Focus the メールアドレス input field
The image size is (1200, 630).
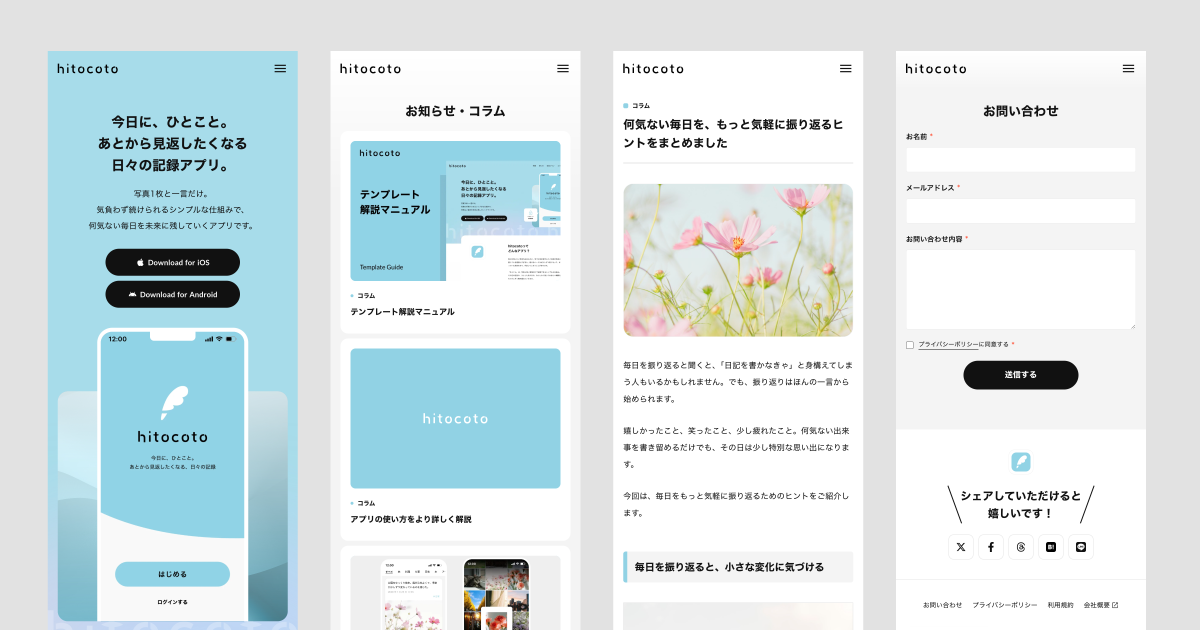(1021, 211)
